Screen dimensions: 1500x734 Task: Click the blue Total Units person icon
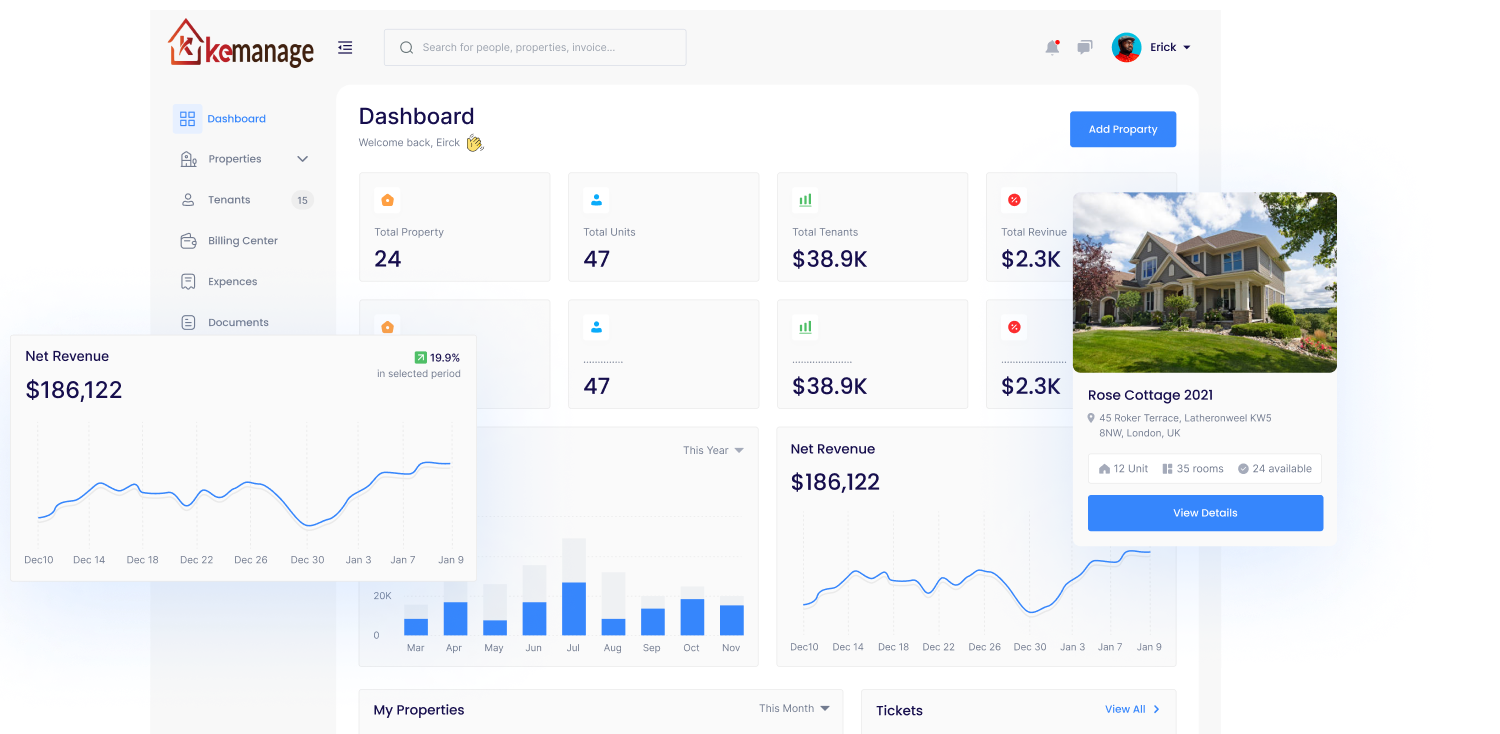[596, 200]
